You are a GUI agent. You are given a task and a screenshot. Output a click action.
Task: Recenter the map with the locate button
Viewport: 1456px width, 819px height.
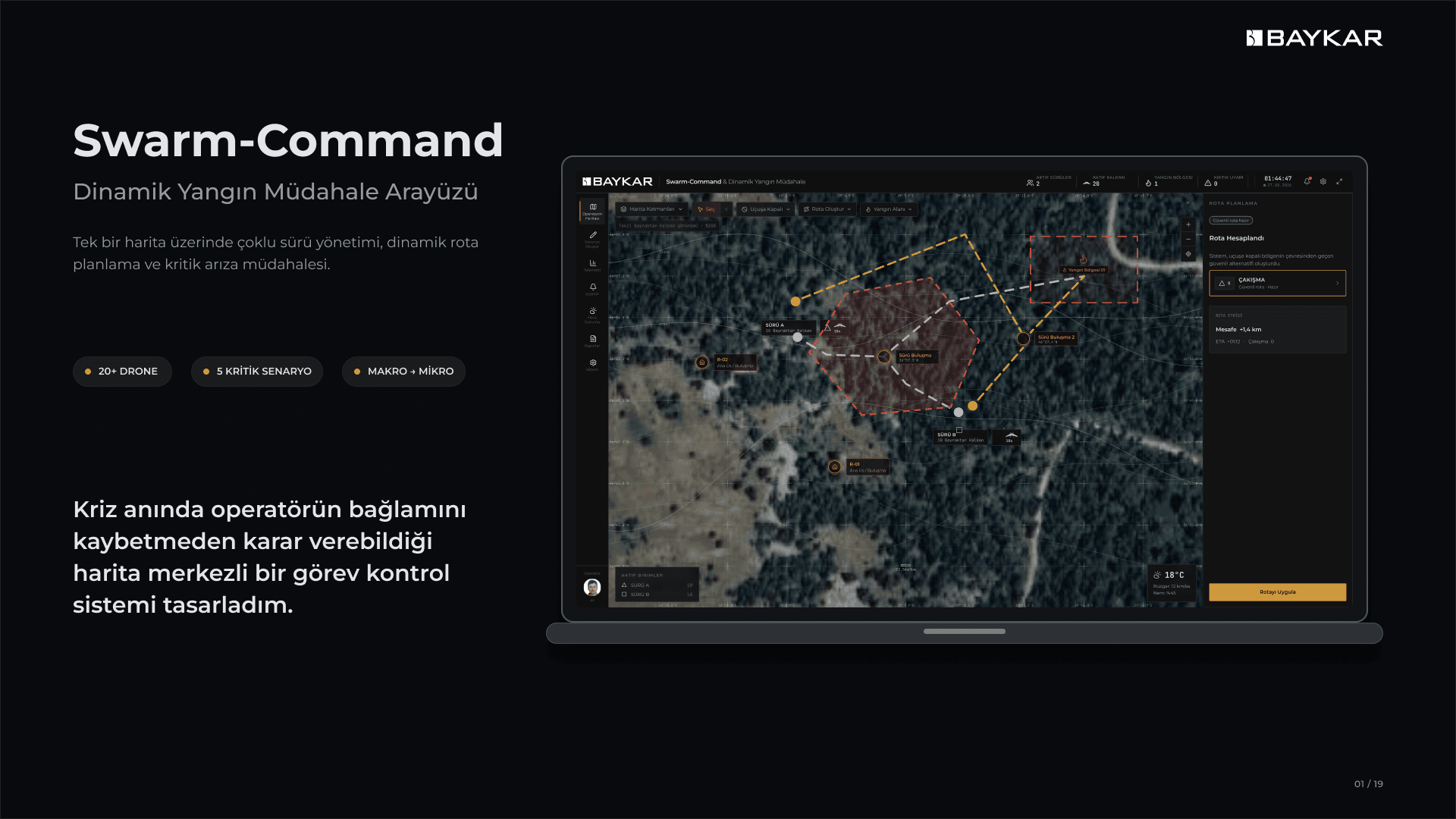1188,254
